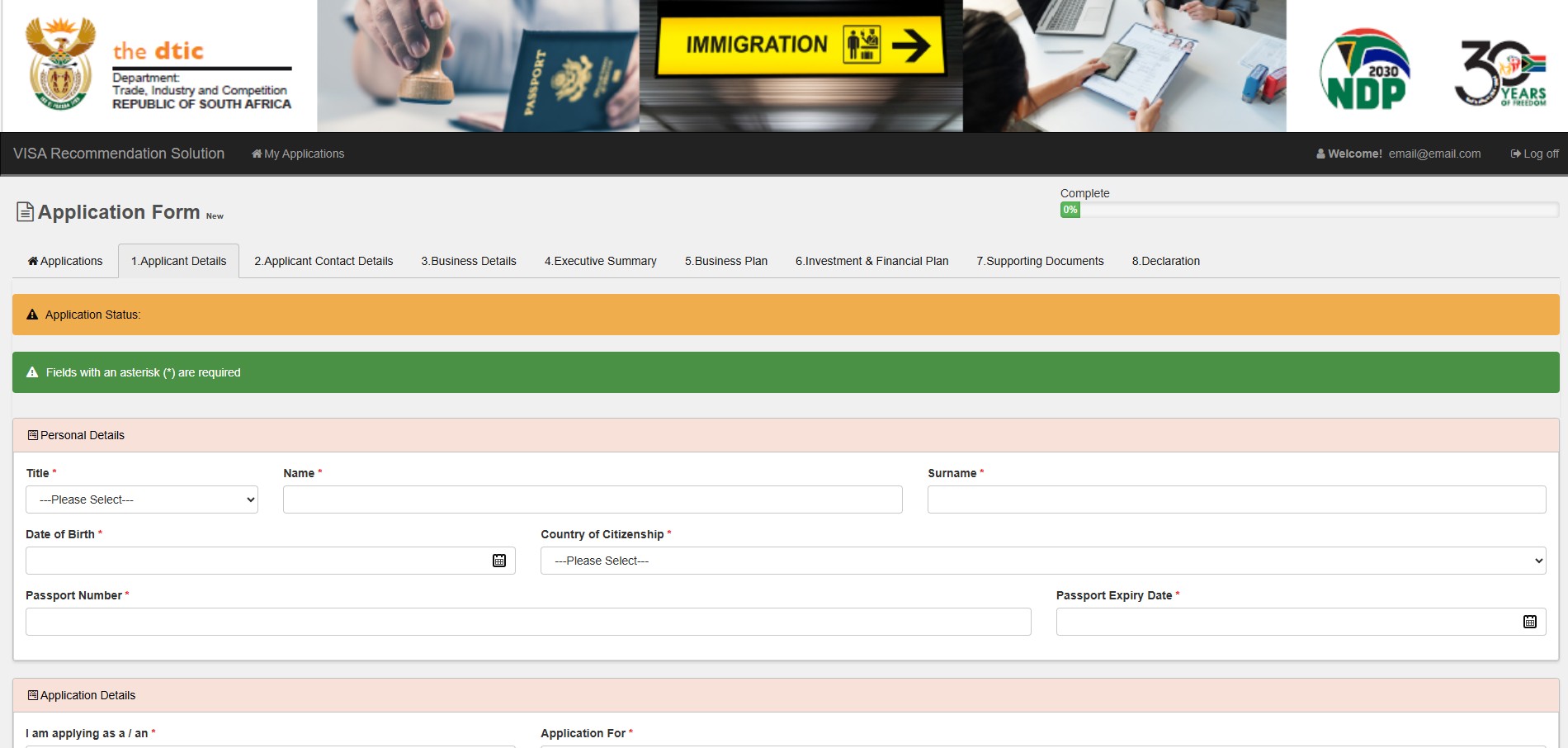Click the 30 Years of Freedom logo
The height and width of the screenshot is (748, 1568).
[1500, 73]
